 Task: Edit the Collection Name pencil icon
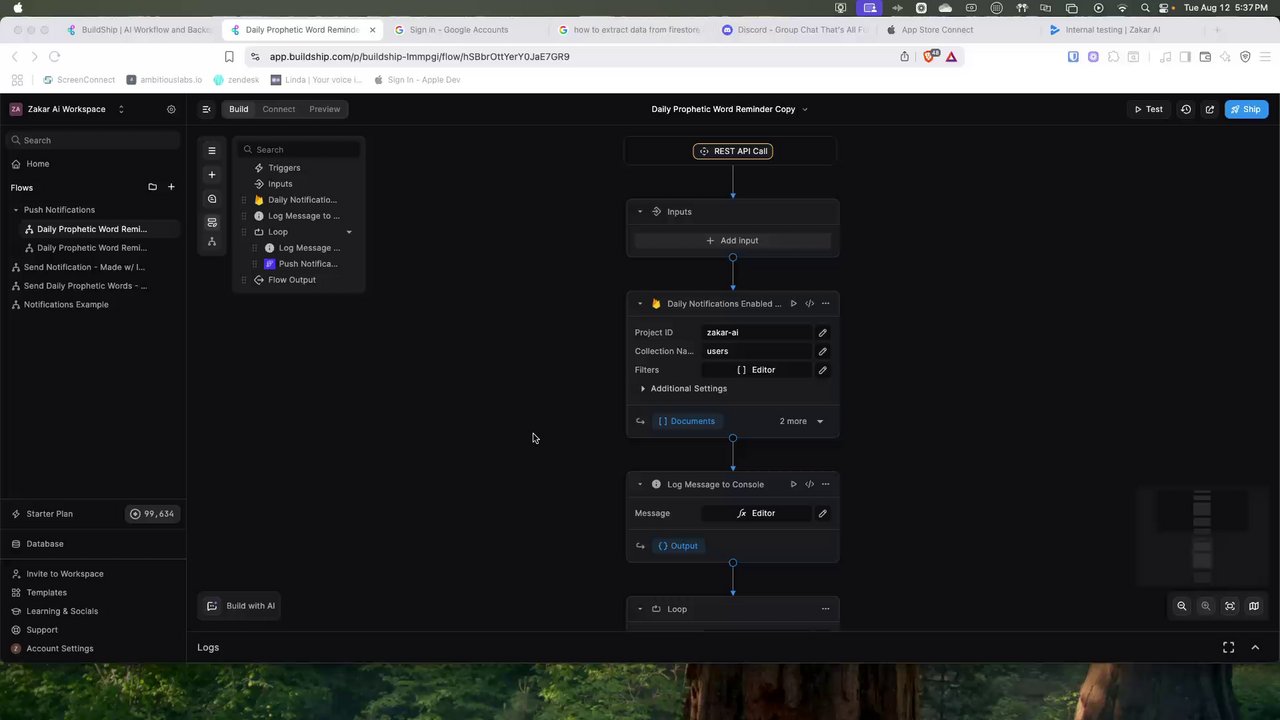(x=822, y=352)
